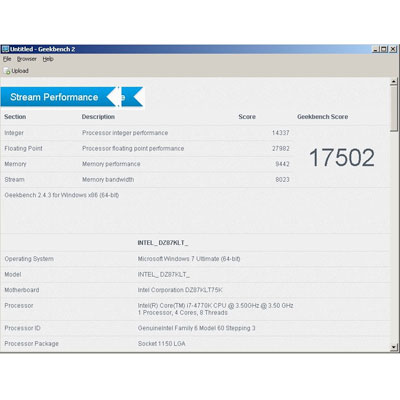
Task: Click 'Intel Corporation DZ87KLT75K' value
Action: 180,290
